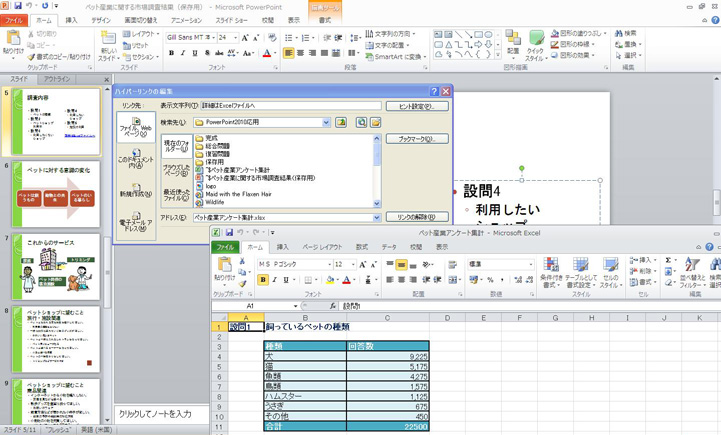The width and height of the screenshot is (721, 435).
Task: Switch to Excel Page Layout tab
Action: click(322, 247)
